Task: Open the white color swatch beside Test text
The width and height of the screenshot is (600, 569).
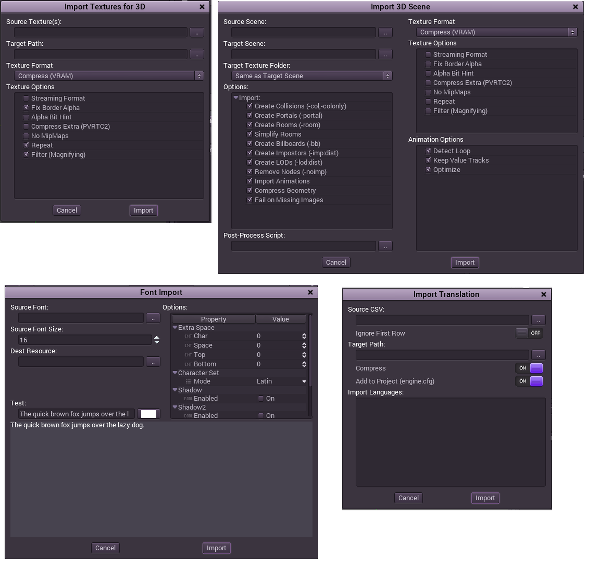Action: click(x=148, y=413)
